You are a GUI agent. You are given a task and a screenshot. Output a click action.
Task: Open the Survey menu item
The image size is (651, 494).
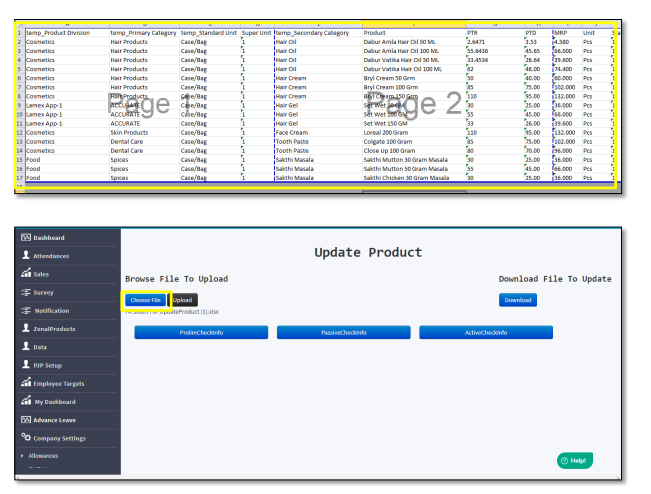(x=43, y=293)
